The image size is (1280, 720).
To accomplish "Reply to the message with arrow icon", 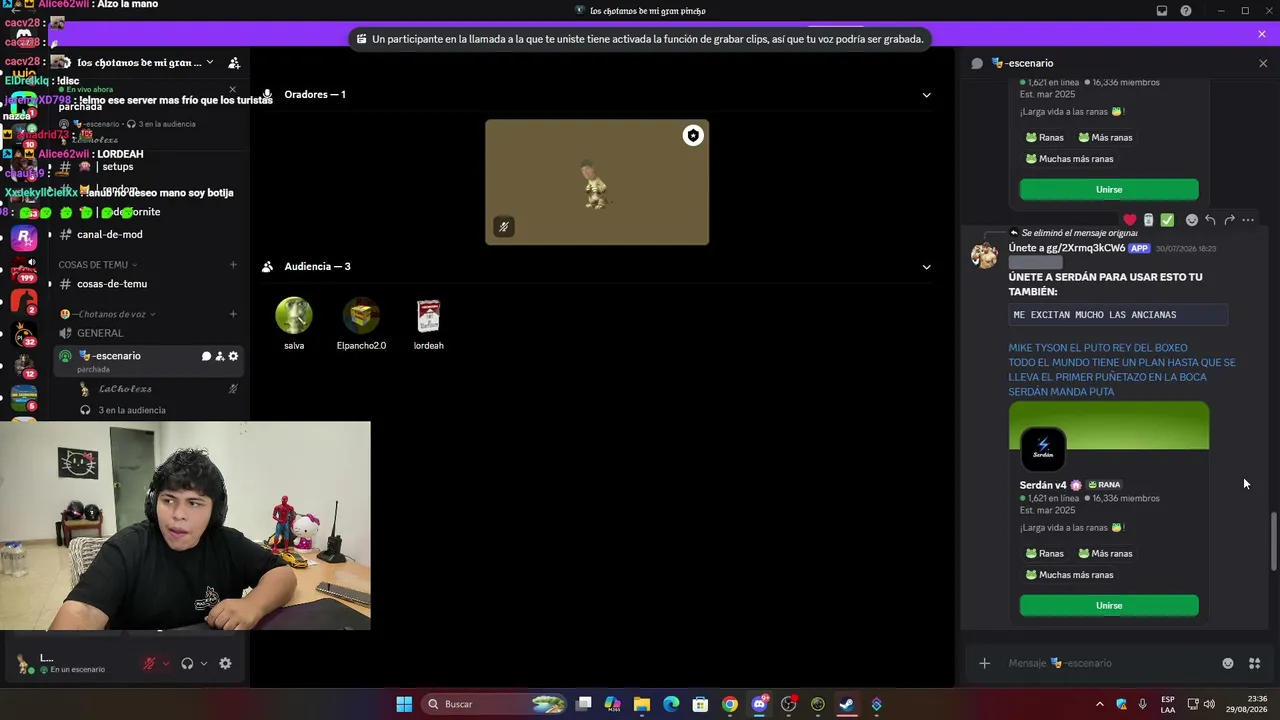I will 1210,220.
